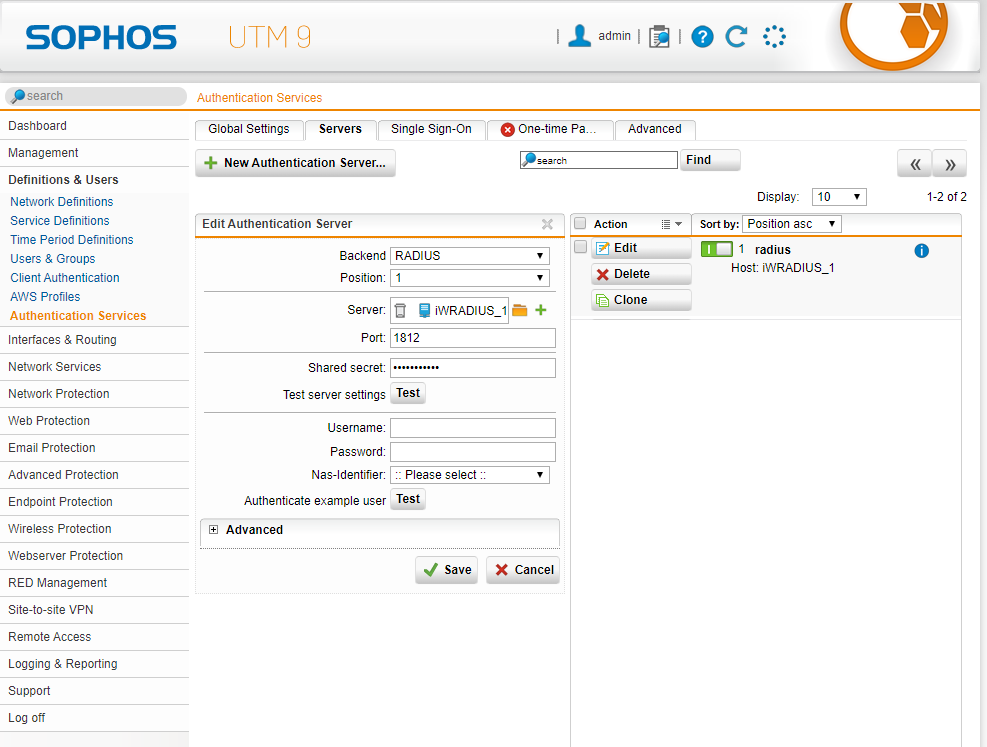The width and height of the screenshot is (987, 747).
Task: Click the Save button
Action: click(x=446, y=570)
